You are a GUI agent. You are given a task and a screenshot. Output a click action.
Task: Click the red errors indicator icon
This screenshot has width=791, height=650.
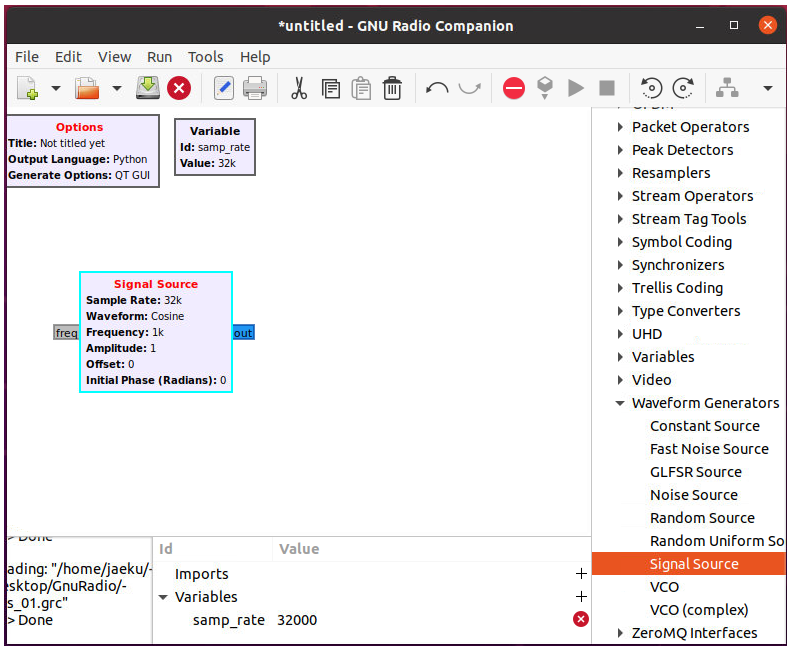pos(514,88)
